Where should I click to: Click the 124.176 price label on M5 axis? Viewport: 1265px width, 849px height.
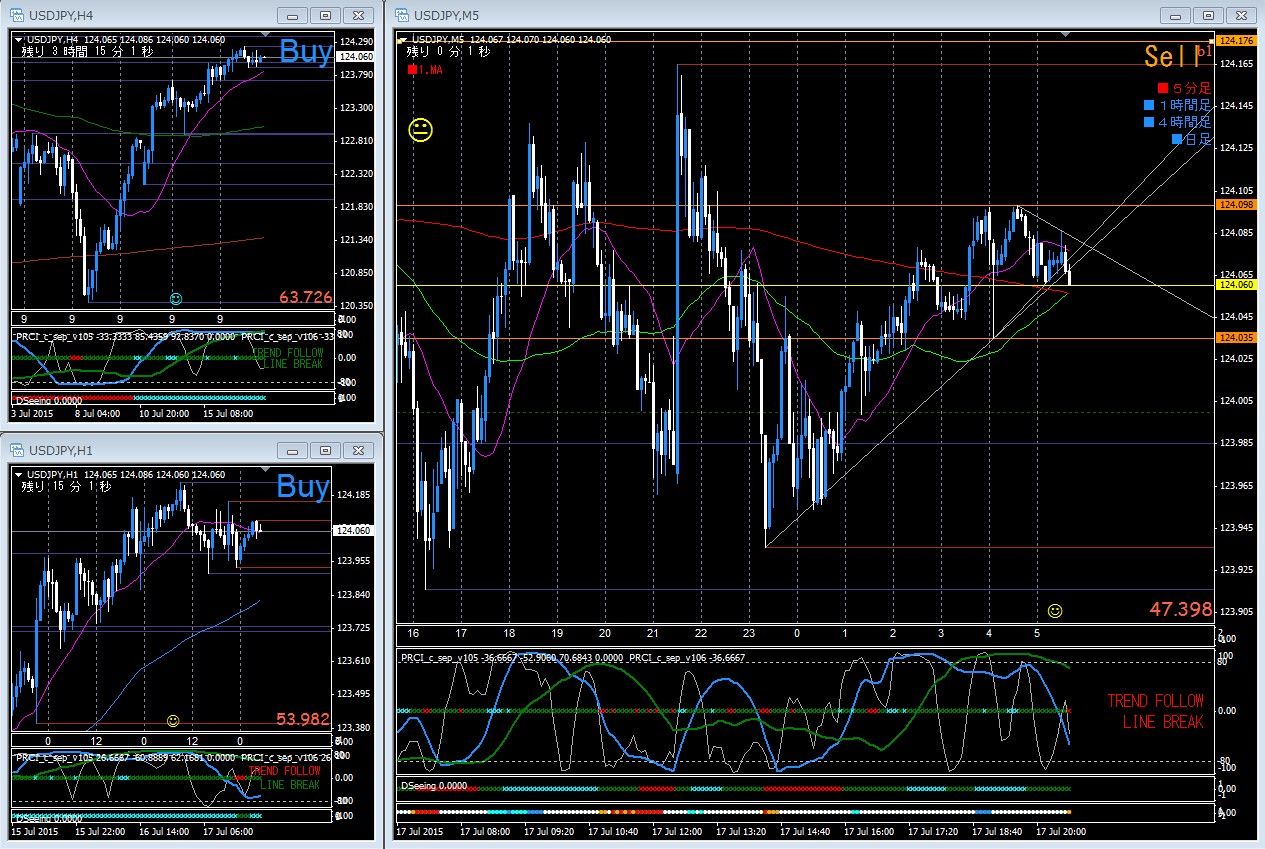pyautogui.click(x=1235, y=41)
